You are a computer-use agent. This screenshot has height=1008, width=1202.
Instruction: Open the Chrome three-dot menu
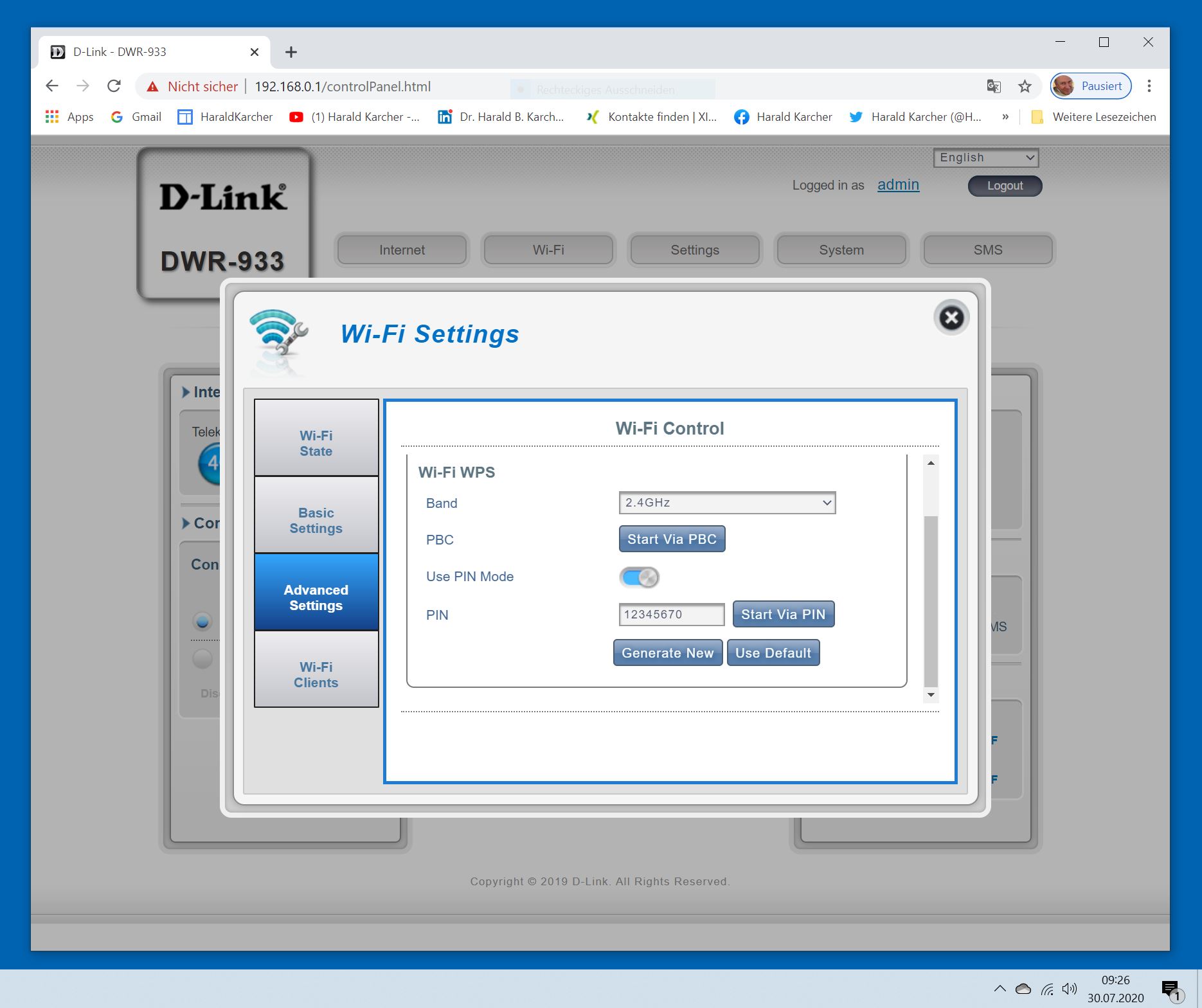coord(1149,86)
